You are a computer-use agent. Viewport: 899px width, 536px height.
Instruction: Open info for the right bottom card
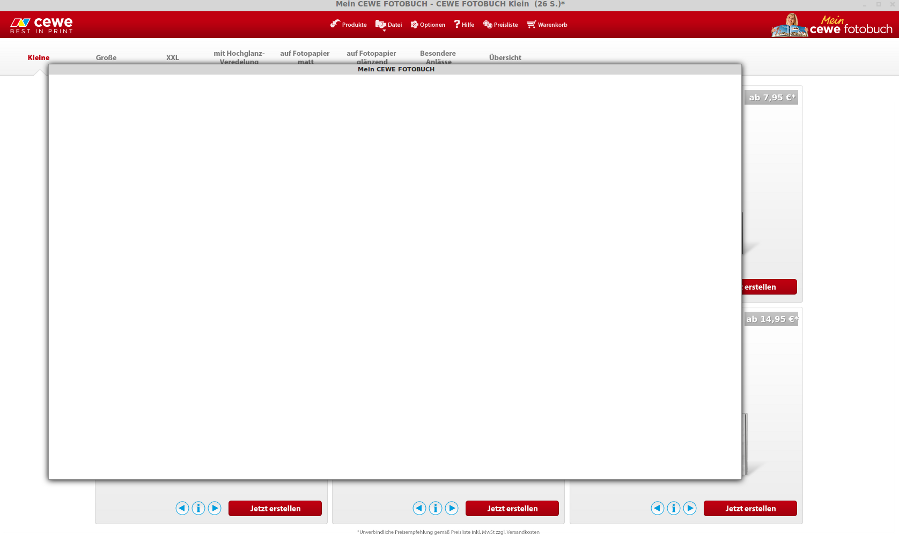[674, 508]
